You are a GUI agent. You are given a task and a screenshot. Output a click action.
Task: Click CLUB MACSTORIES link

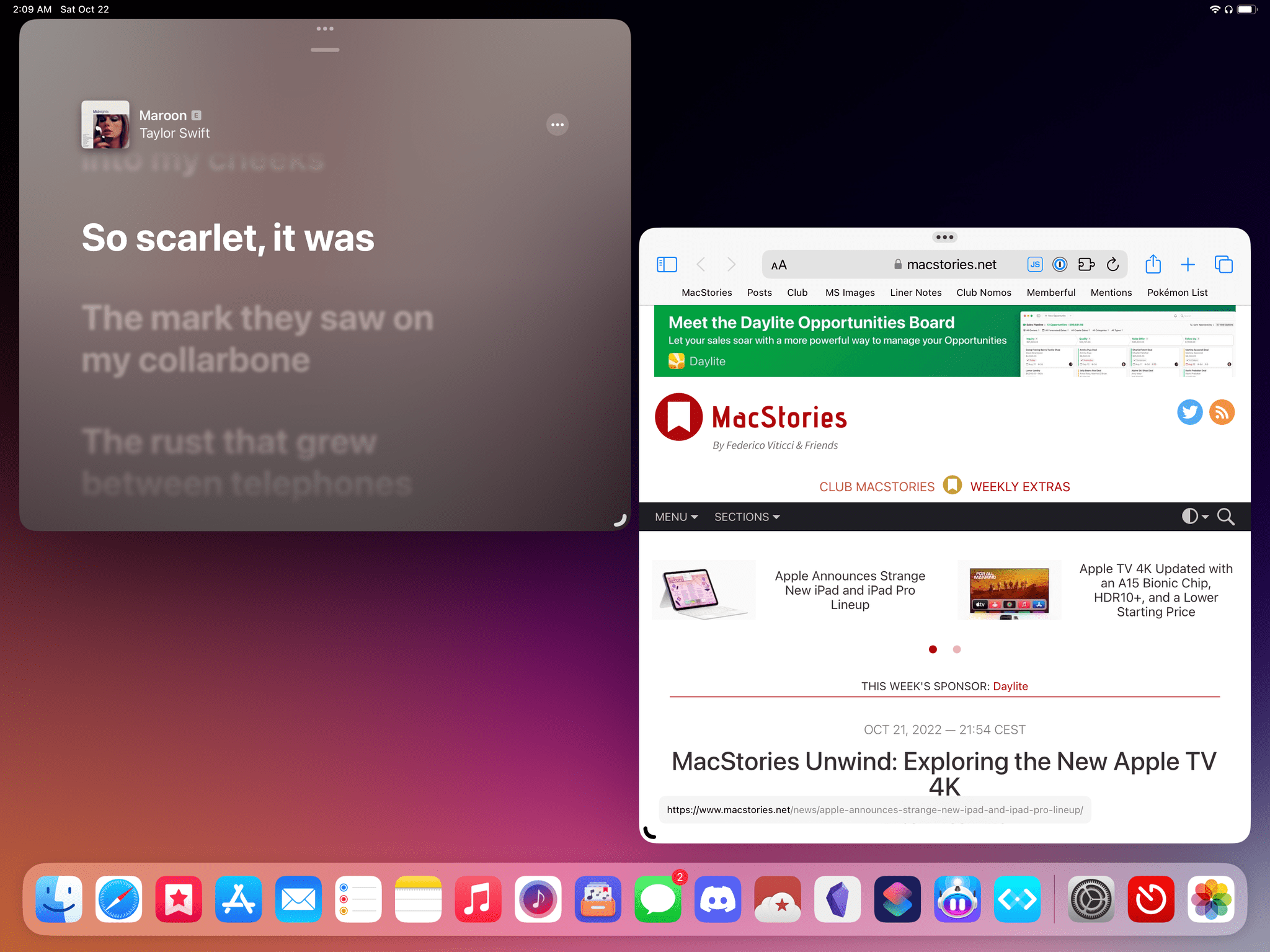876,487
